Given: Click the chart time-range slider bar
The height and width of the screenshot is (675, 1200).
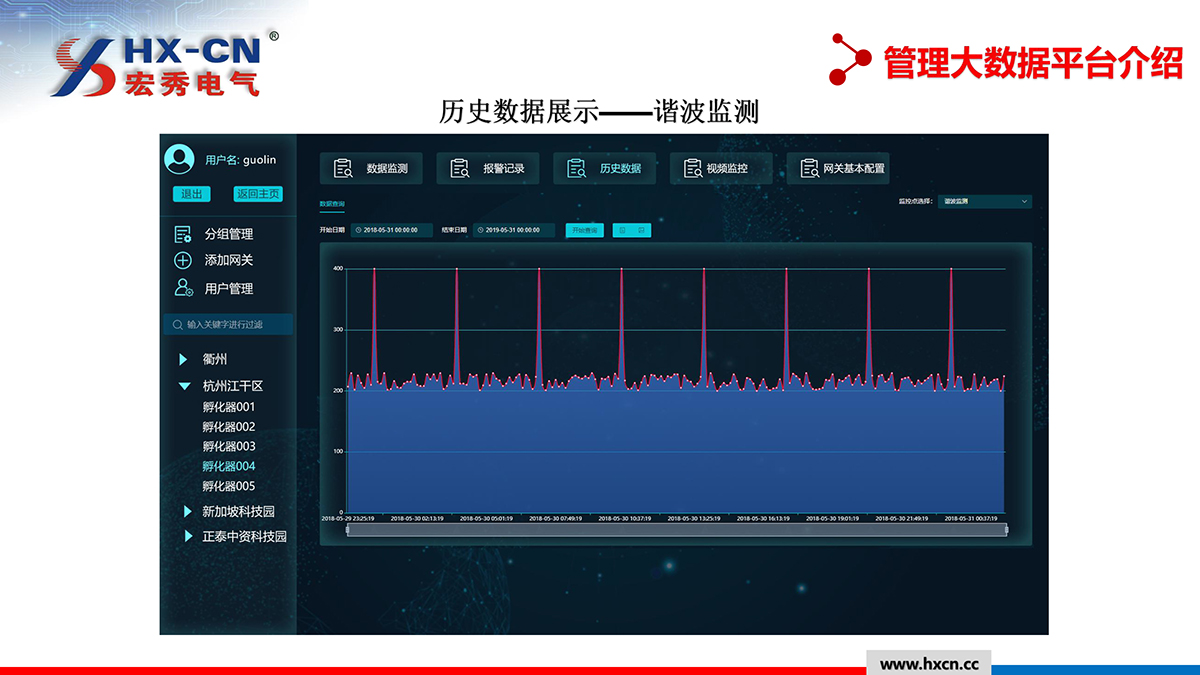Looking at the screenshot, I should (676, 530).
